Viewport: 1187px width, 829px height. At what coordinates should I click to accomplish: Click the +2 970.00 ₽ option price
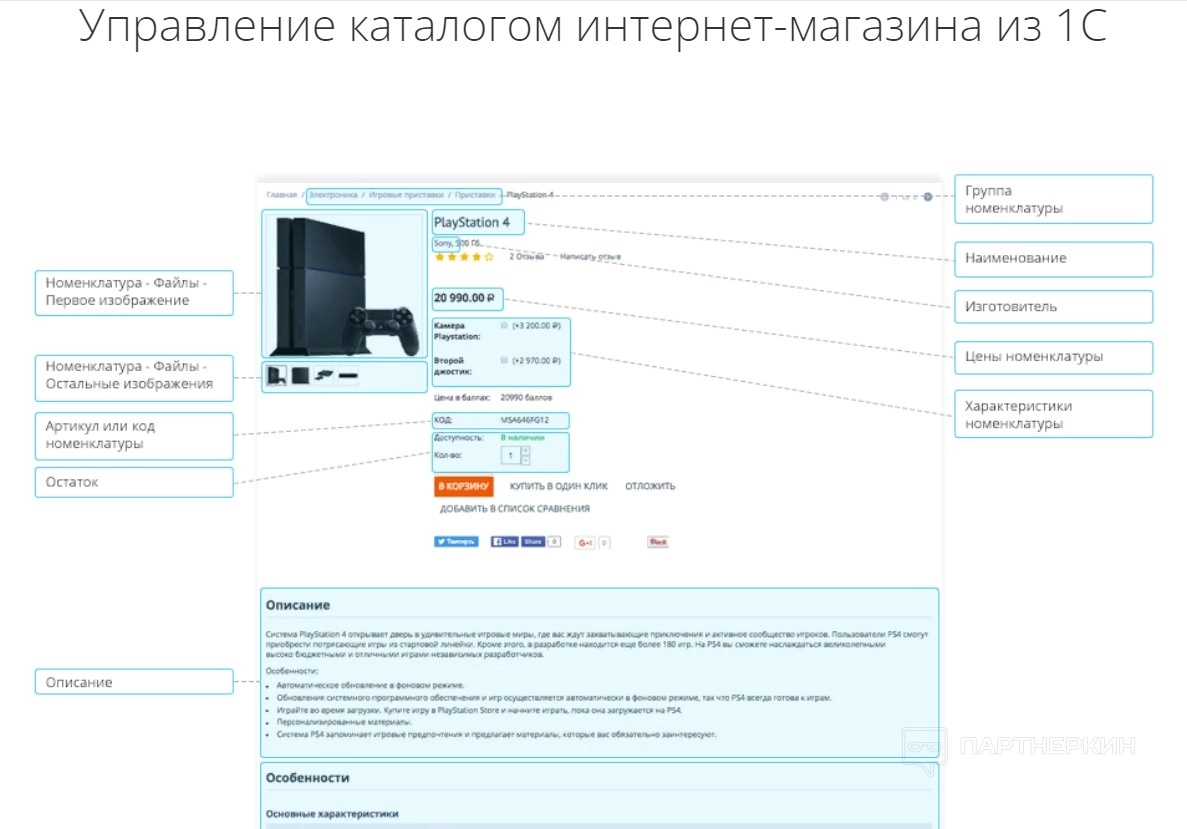click(537, 360)
